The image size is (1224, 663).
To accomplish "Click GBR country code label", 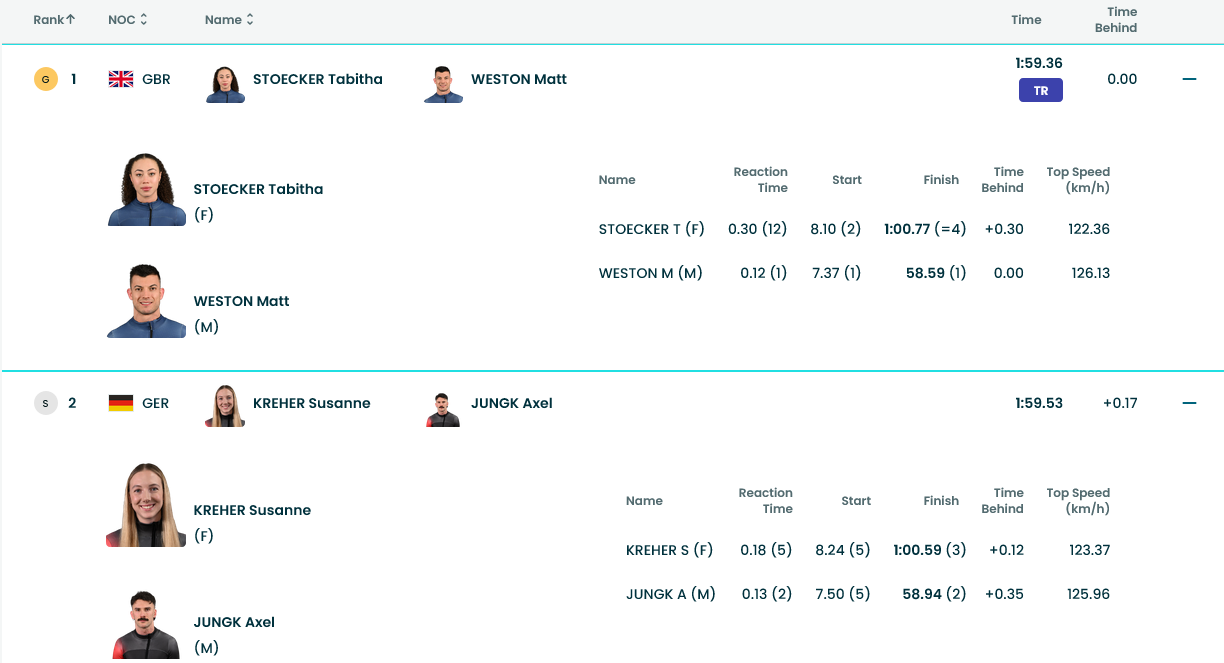I will click(157, 79).
